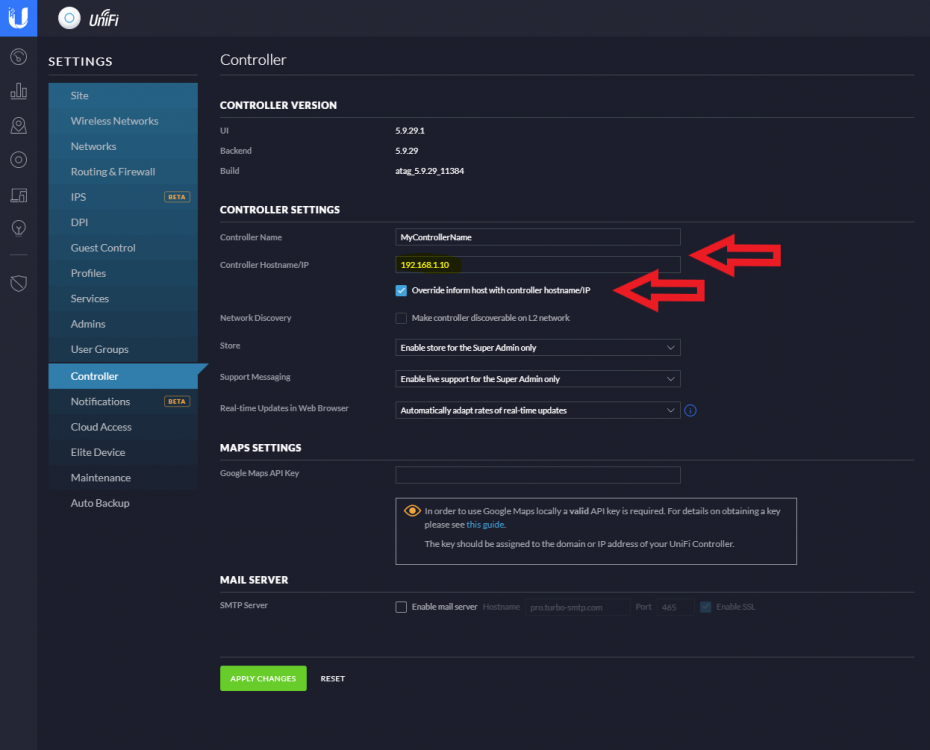Open User Groups settings

coord(123,350)
